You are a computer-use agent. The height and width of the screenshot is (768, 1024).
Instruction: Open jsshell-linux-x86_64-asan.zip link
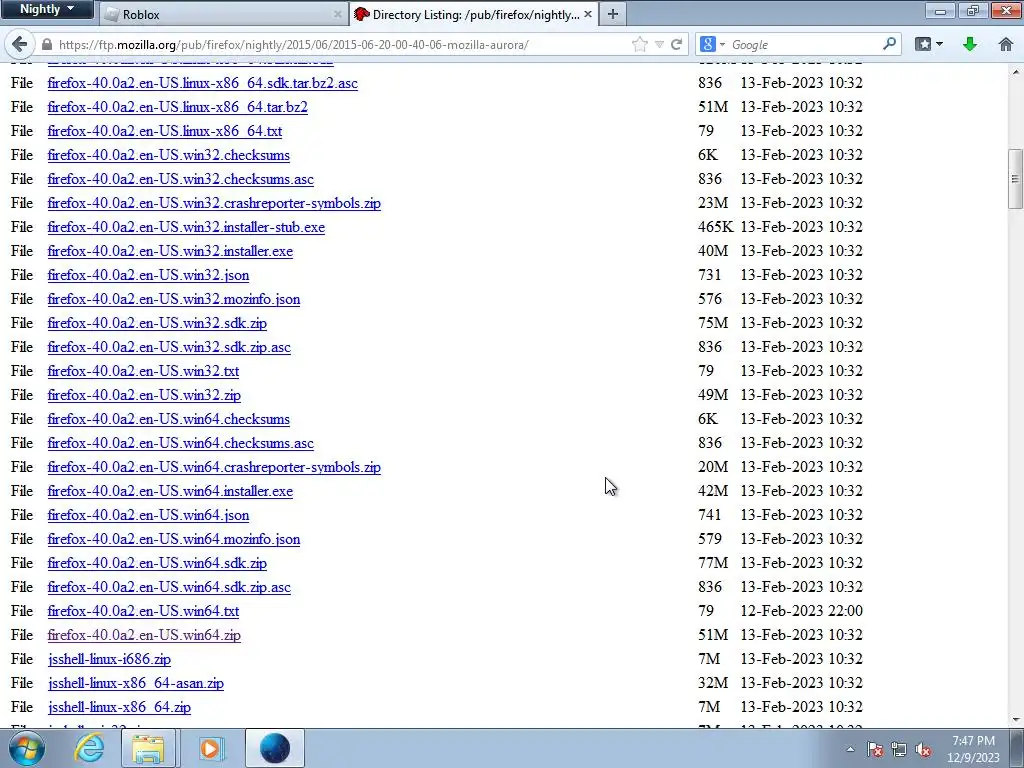click(x=136, y=683)
